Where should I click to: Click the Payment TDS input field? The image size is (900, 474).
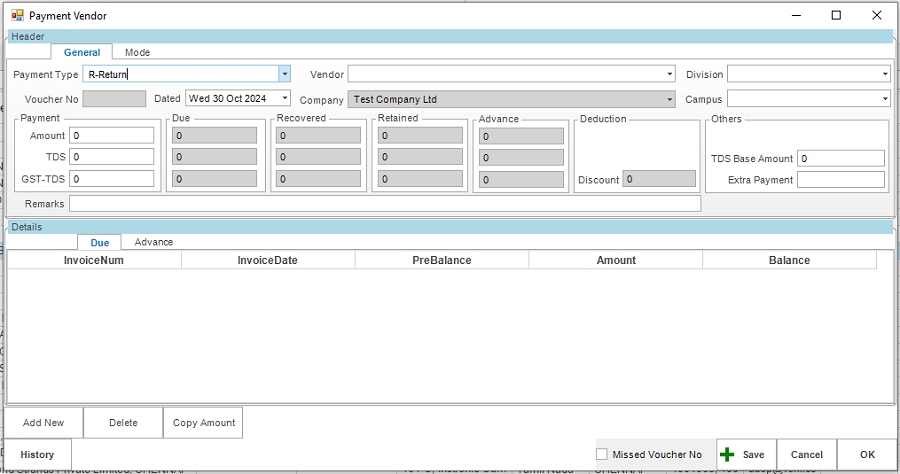click(112, 157)
